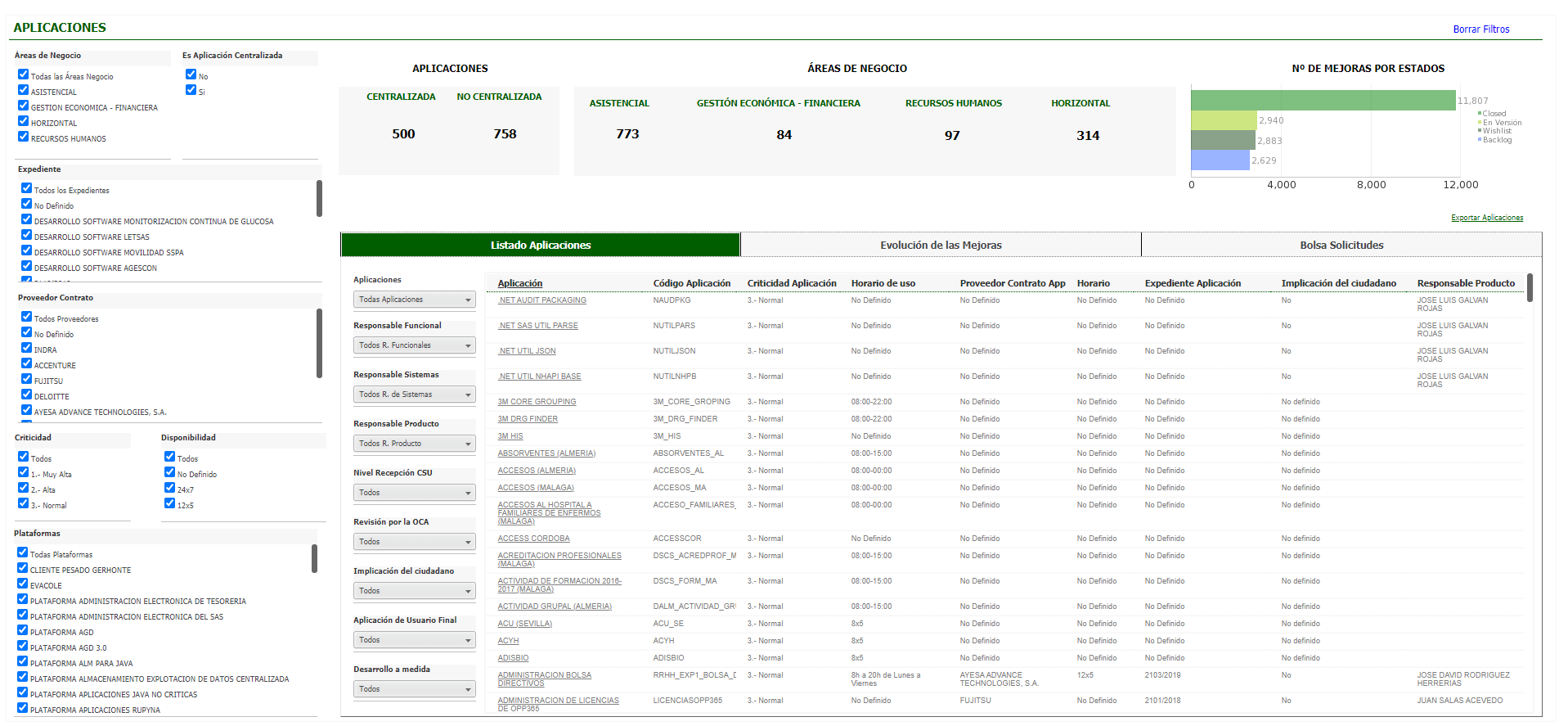Click the applications table vertical scrollbar

click(x=1530, y=288)
